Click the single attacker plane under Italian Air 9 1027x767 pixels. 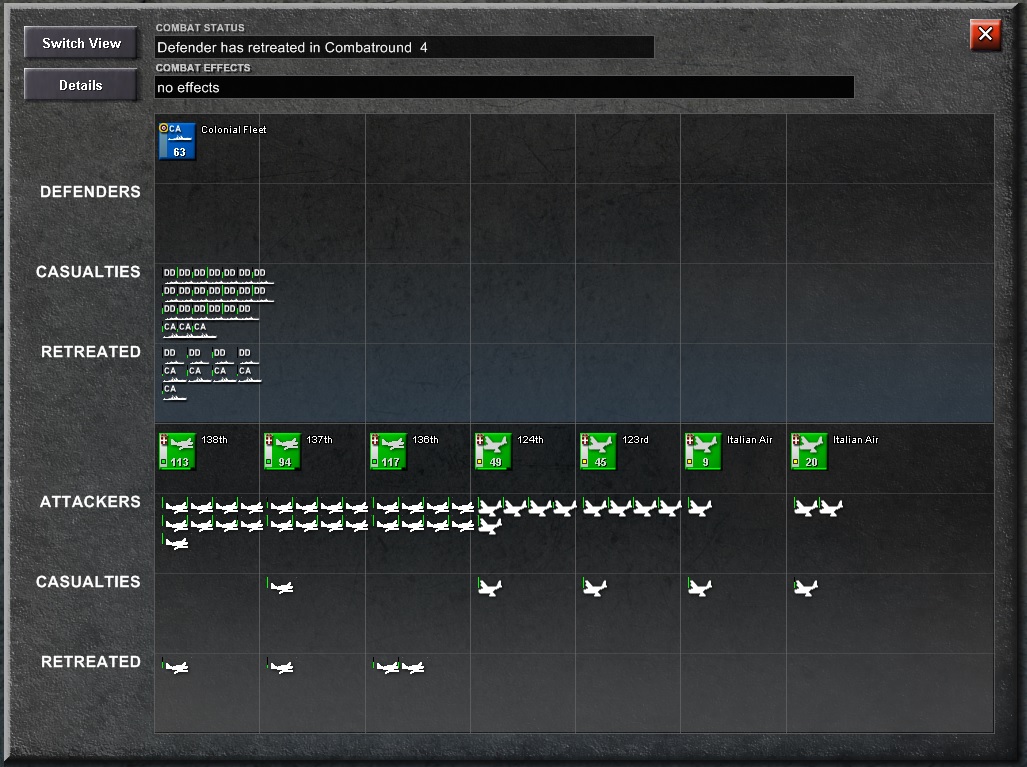click(700, 507)
